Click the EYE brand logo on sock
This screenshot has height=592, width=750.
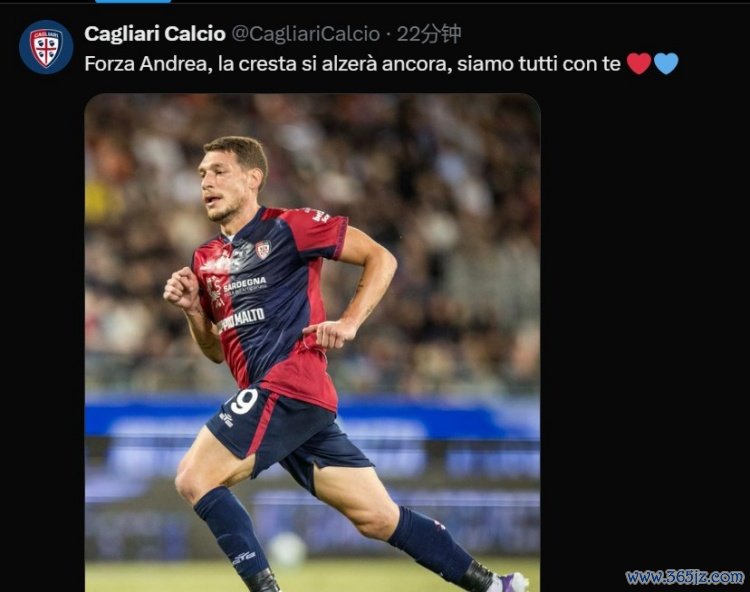pyautogui.click(x=244, y=558)
